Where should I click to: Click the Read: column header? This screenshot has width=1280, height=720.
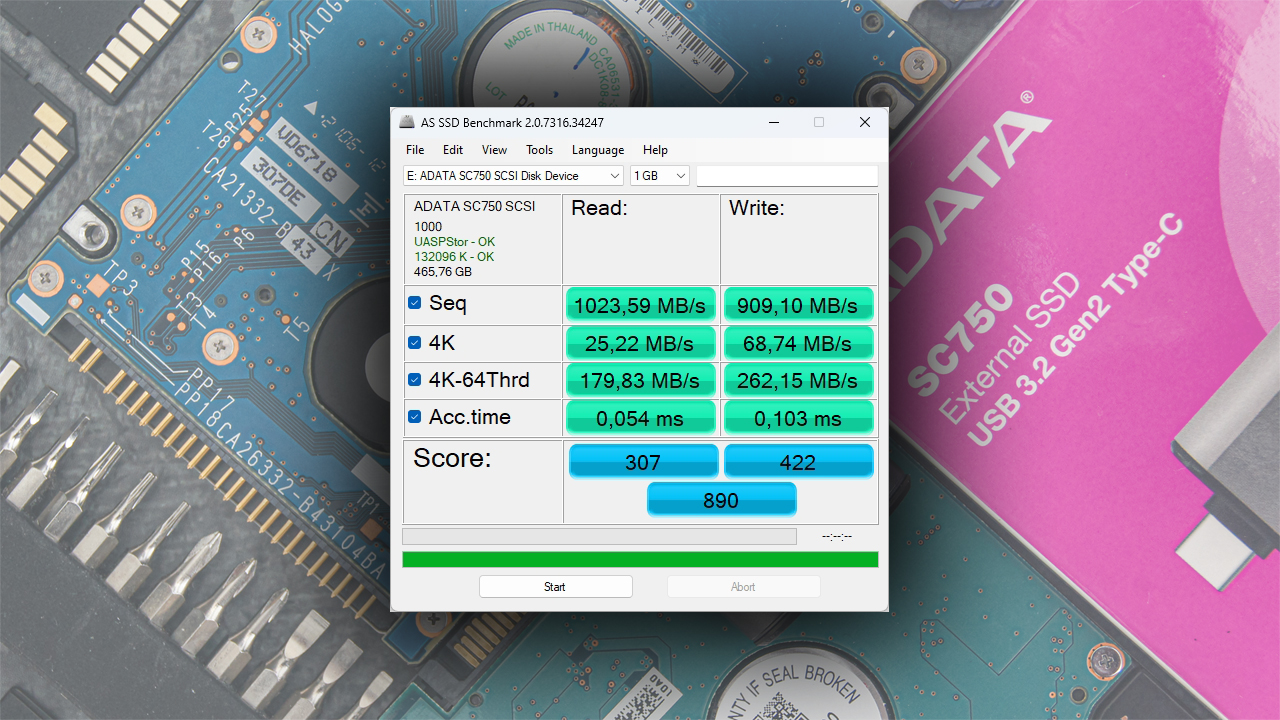point(599,208)
